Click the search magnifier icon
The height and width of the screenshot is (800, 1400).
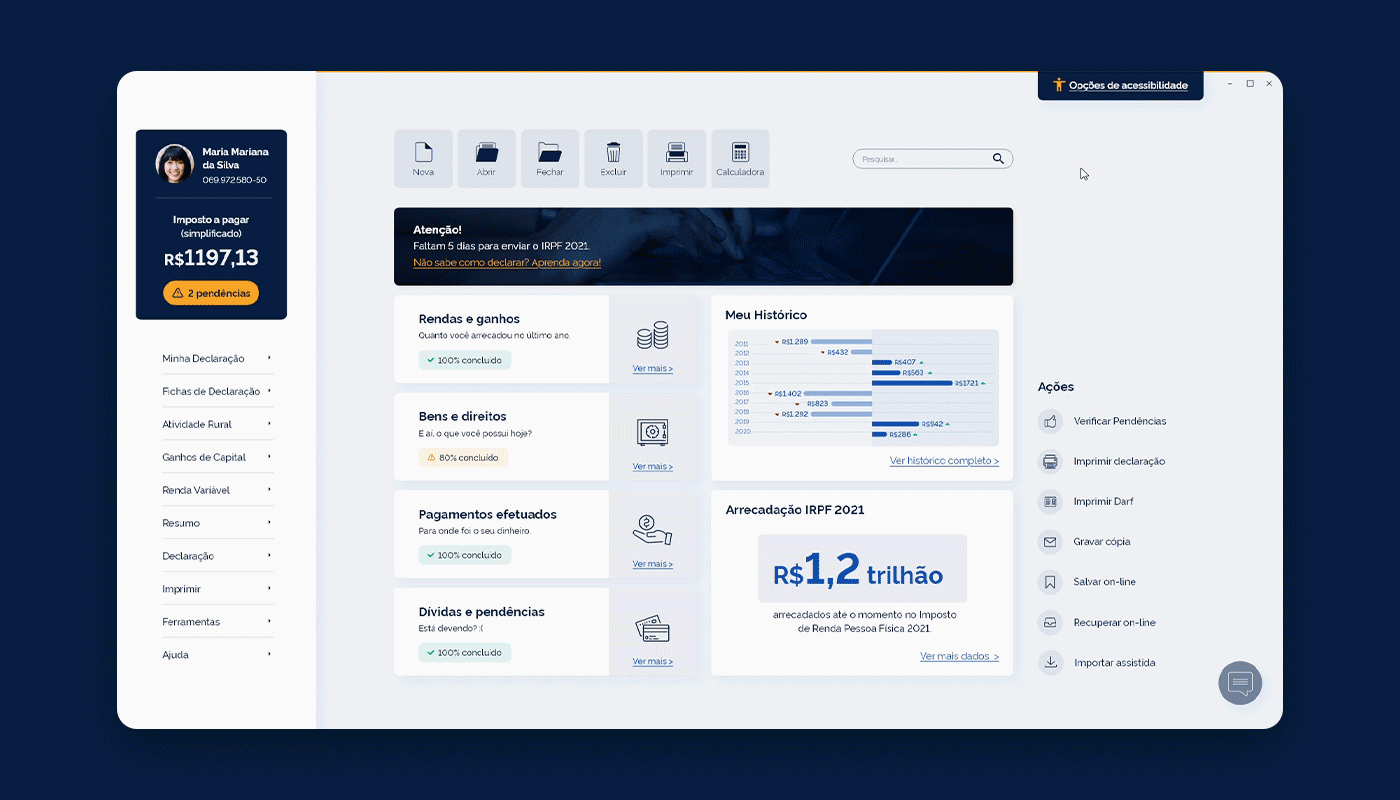click(998, 159)
